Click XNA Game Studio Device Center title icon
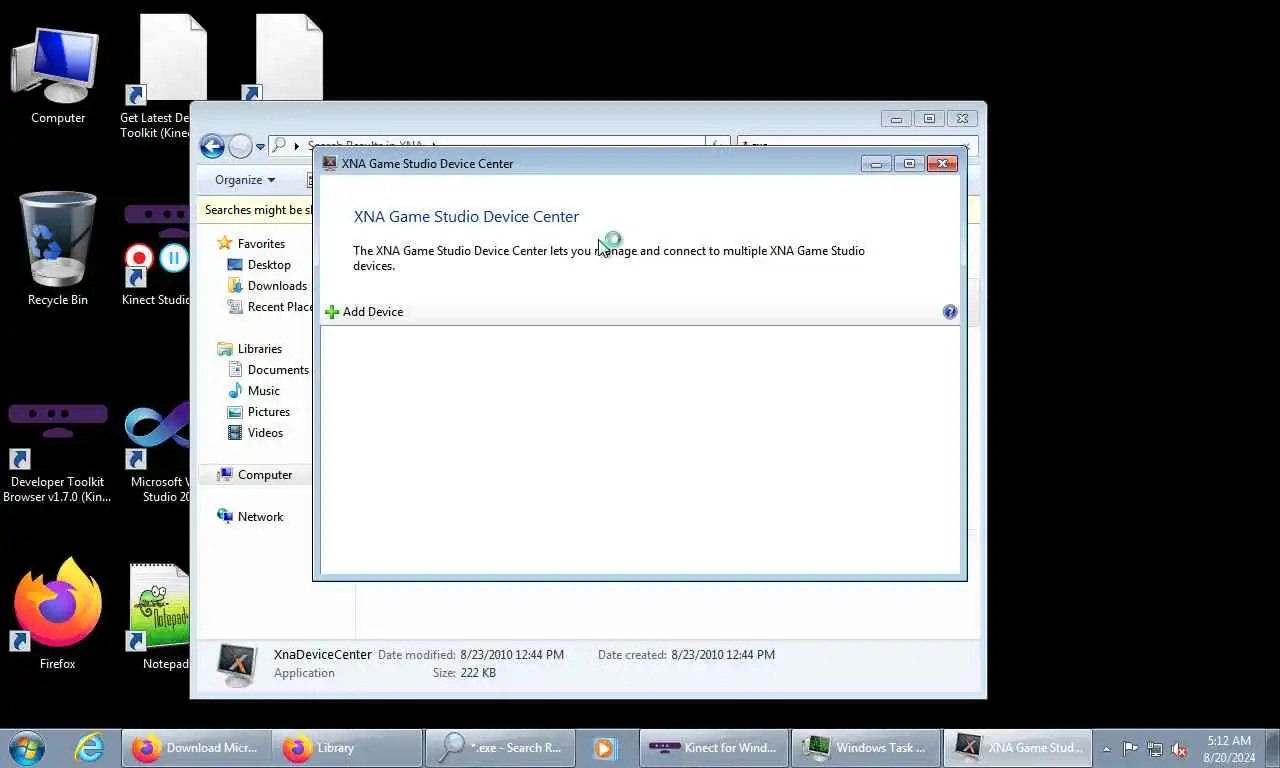1280x768 pixels. click(330, 163)
